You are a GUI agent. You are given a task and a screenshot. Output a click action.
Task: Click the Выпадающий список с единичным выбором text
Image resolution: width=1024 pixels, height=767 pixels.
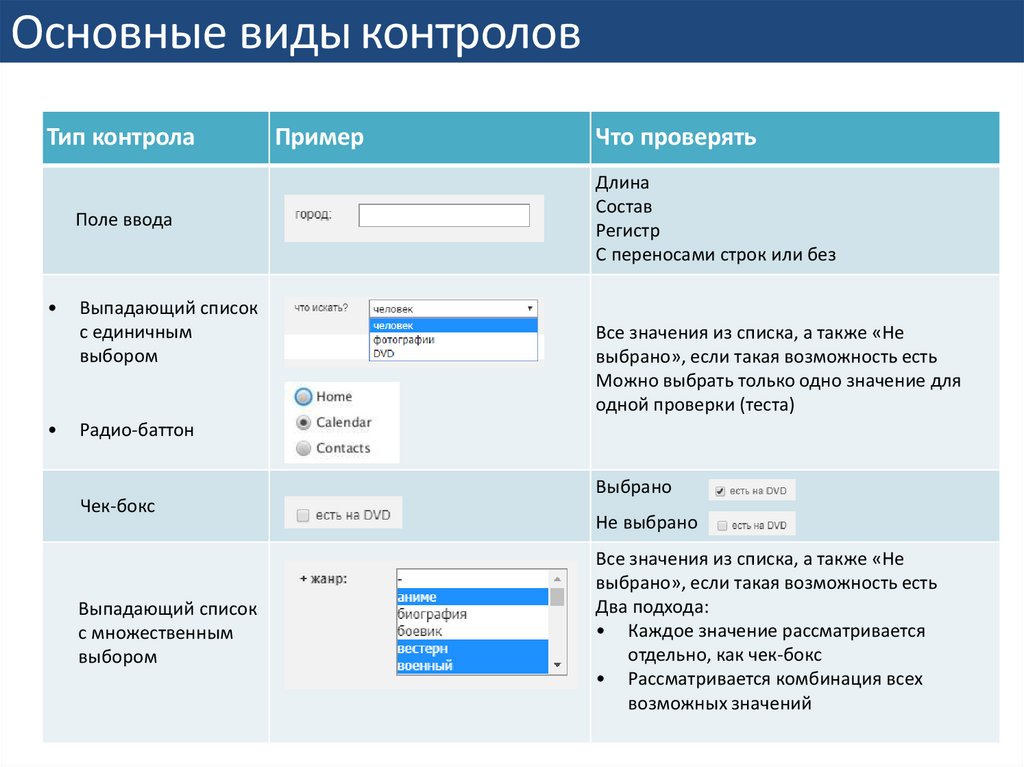[x=168, y=332]
